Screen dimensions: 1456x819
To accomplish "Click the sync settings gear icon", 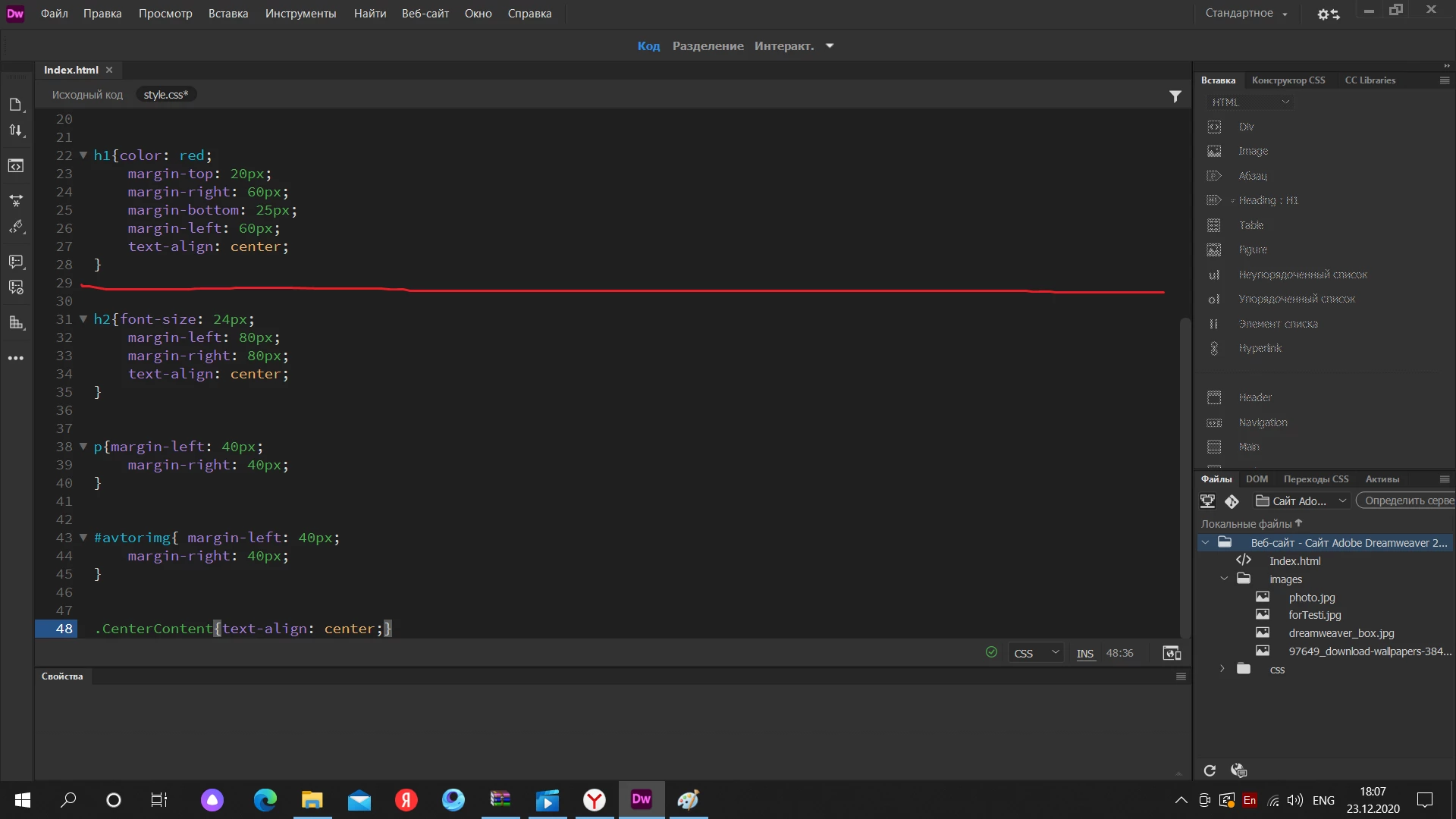I will (x=1328, y=14).
